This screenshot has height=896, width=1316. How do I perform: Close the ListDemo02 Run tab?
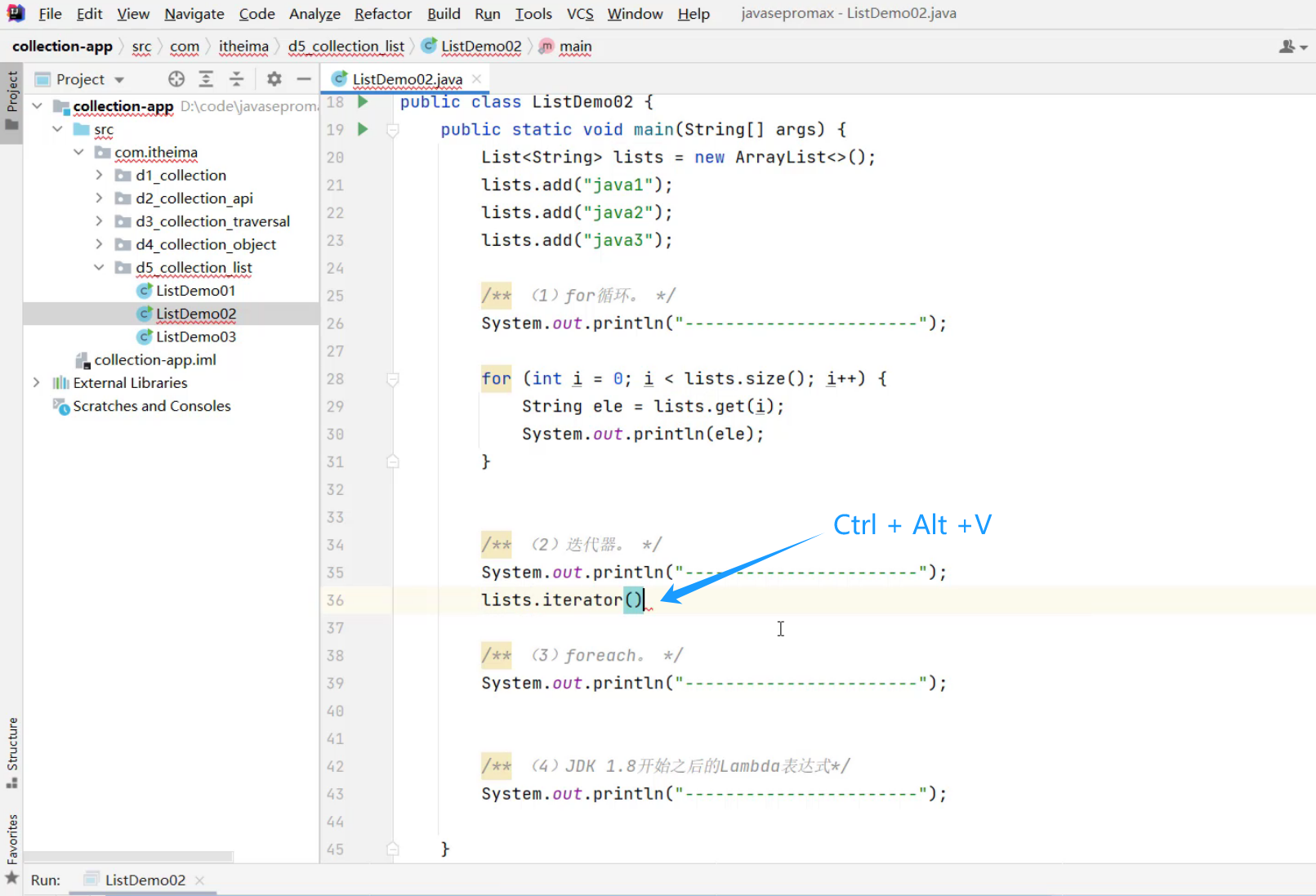(x=200, y=880)
